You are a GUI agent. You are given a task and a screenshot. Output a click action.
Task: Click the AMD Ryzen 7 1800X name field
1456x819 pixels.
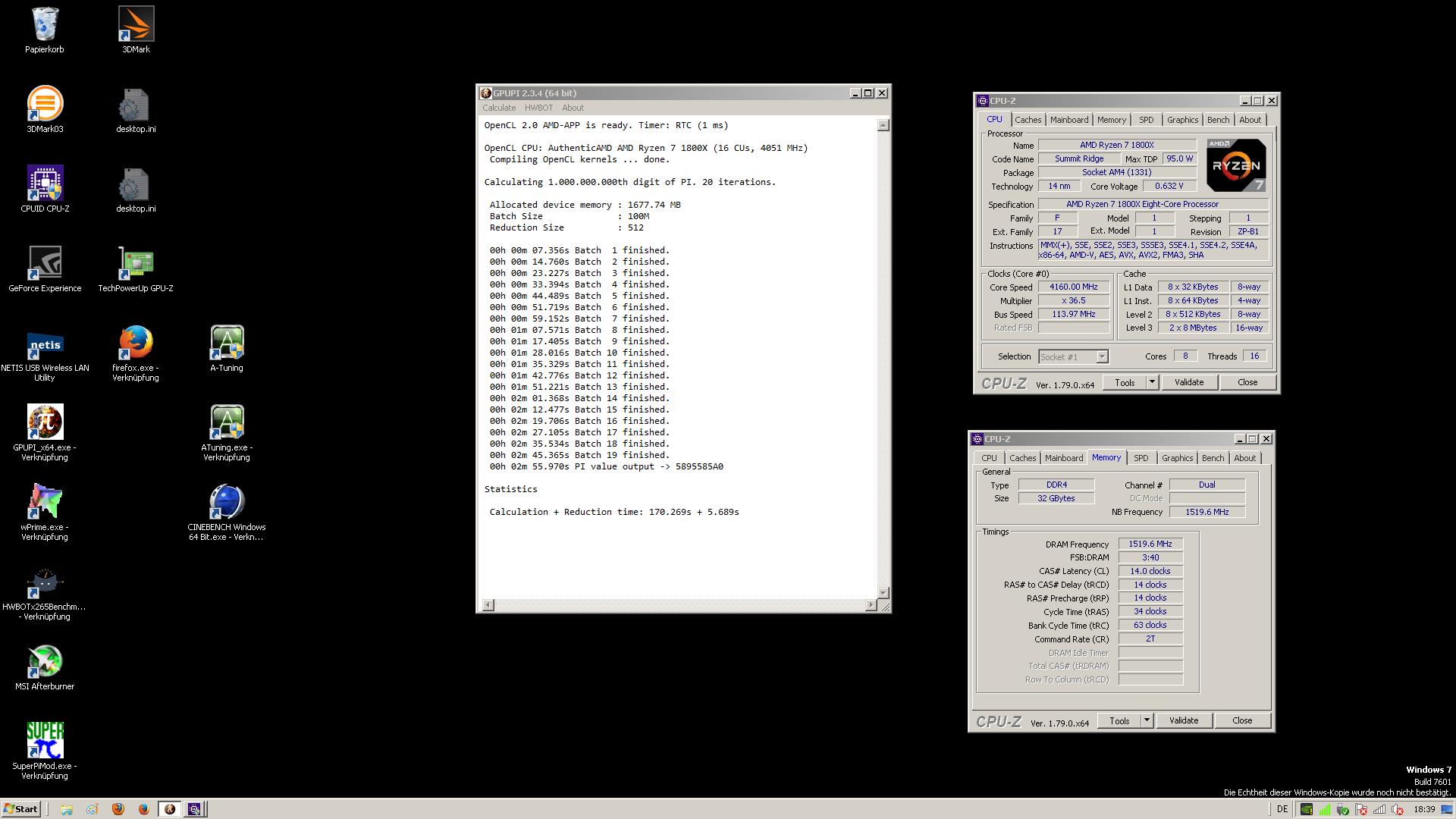[1116, 145]
